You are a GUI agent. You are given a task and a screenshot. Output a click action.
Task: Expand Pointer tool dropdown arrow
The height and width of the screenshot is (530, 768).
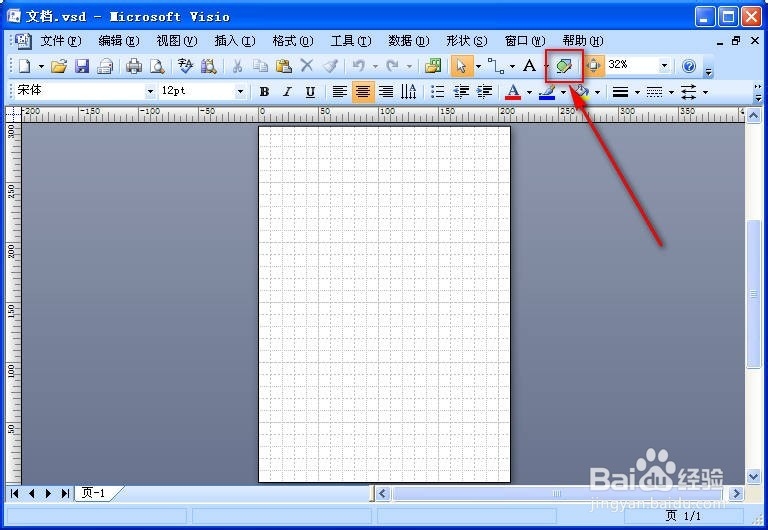[479, 66]
